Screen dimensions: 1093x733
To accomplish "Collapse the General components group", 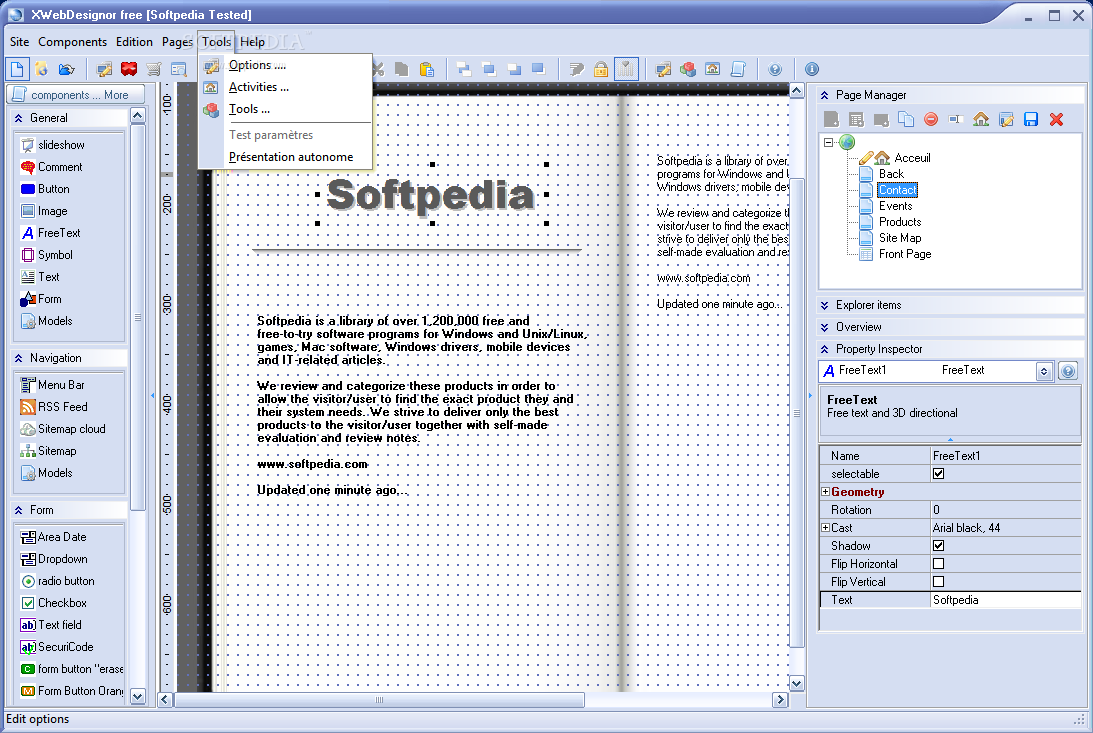I will [19, 118].
